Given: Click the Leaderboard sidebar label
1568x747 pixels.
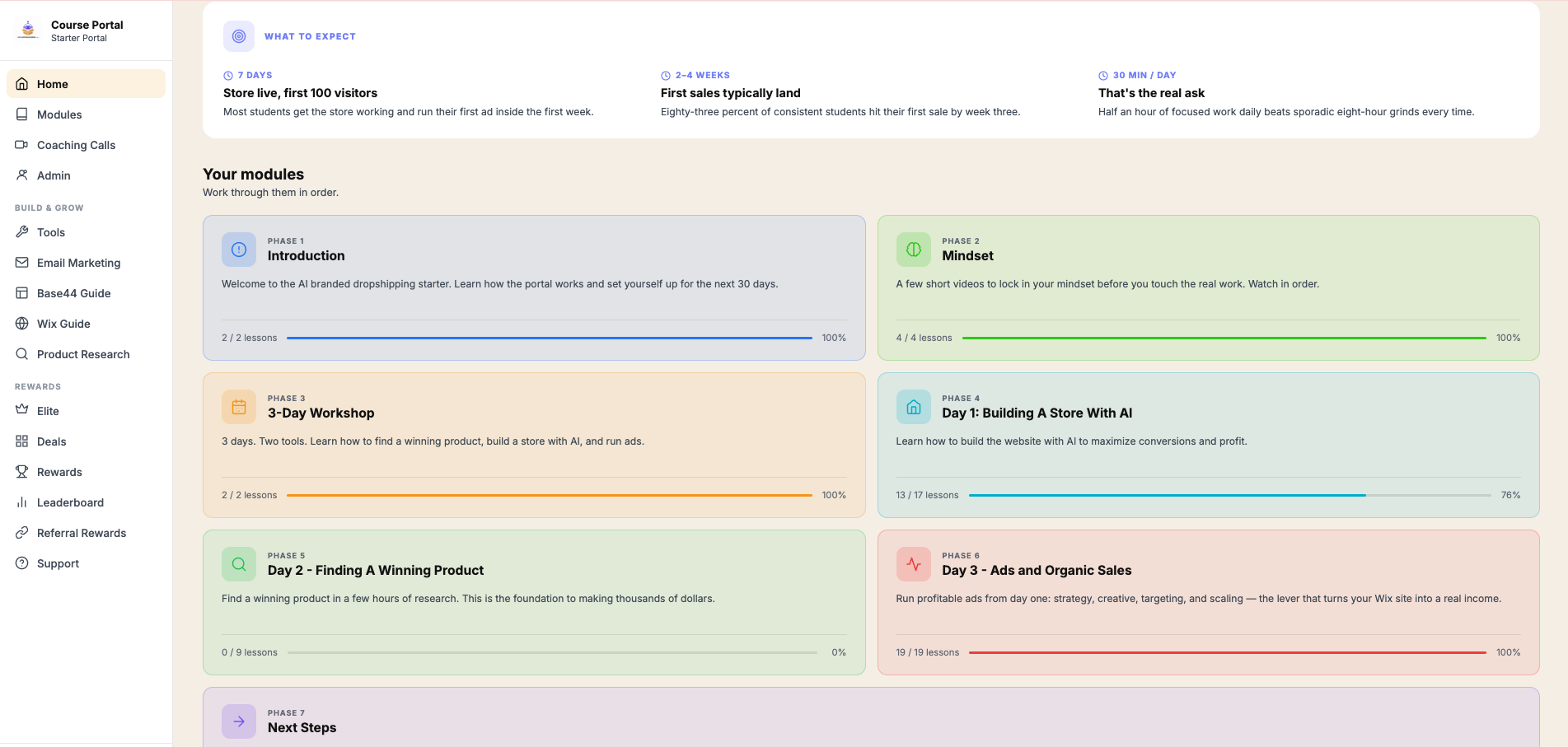Looking at the screenshot, I should [70, 502].
